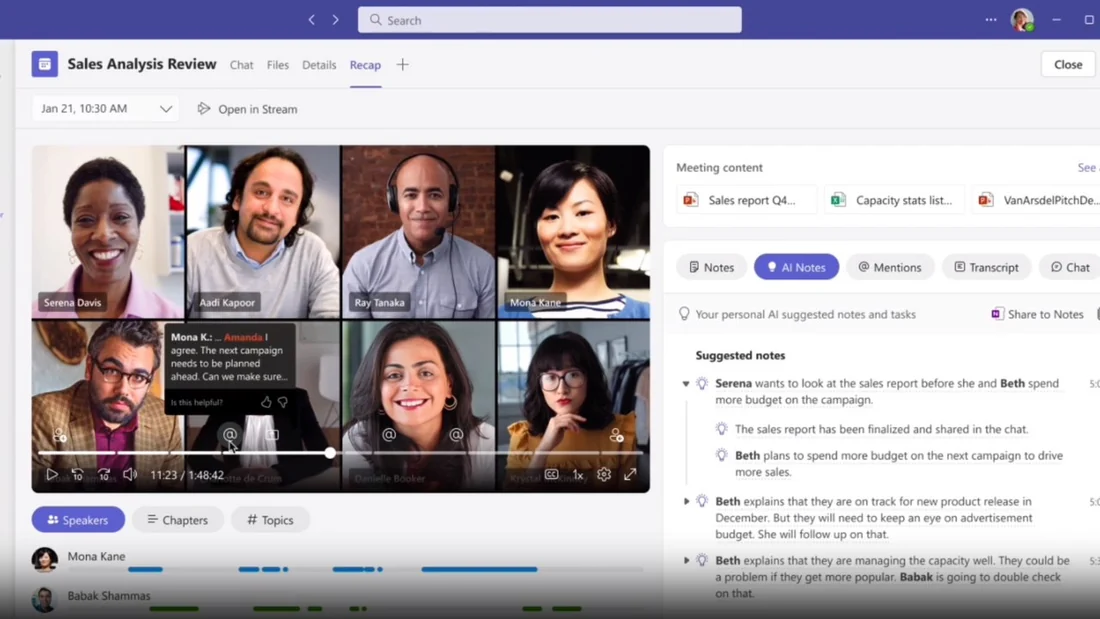Switch to the Files tab
The height and width of the screenshot is (619, 1100).
(x=278, y=65)
